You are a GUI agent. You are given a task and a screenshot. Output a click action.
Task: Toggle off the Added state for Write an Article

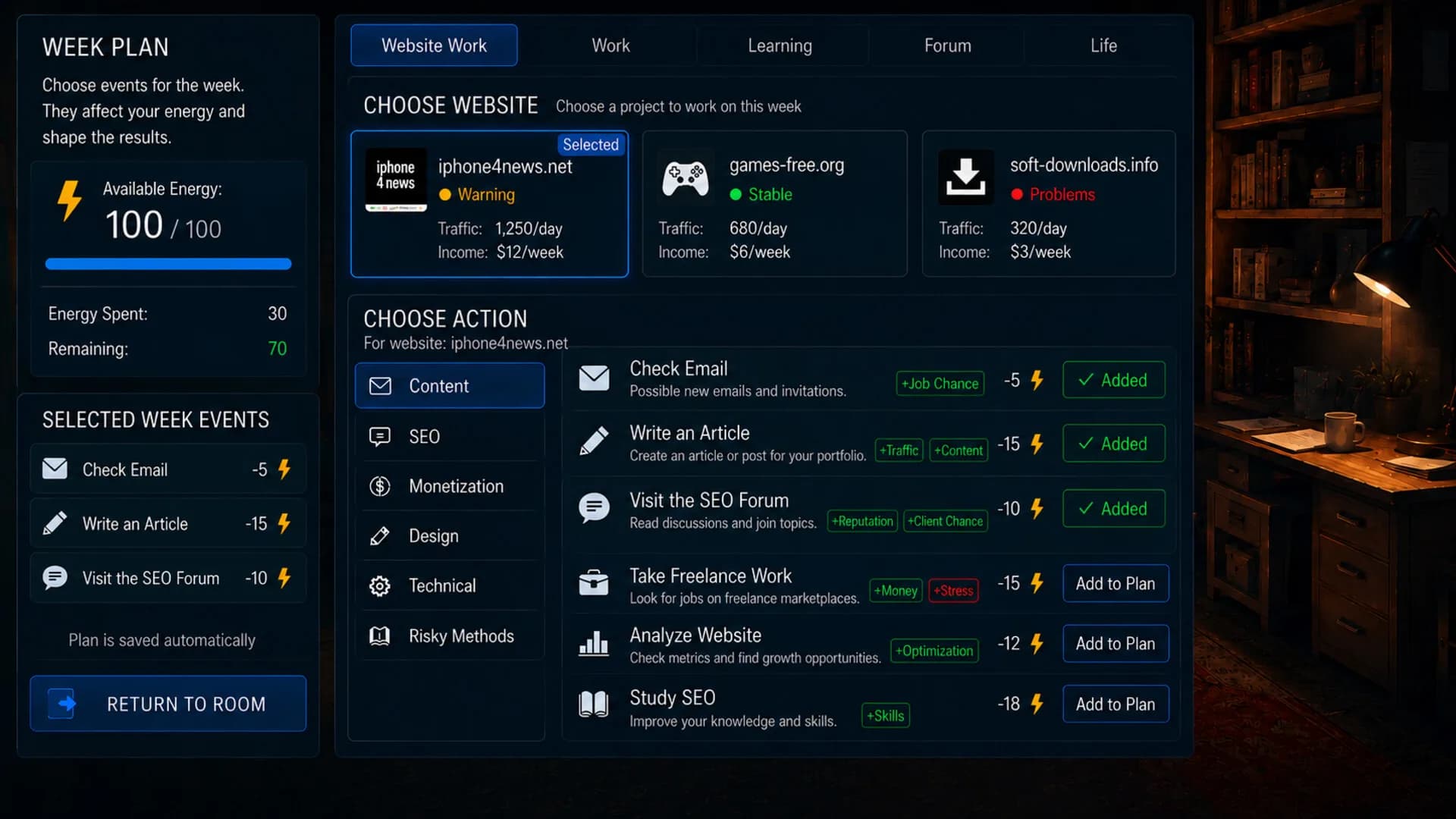(1113, 444)
